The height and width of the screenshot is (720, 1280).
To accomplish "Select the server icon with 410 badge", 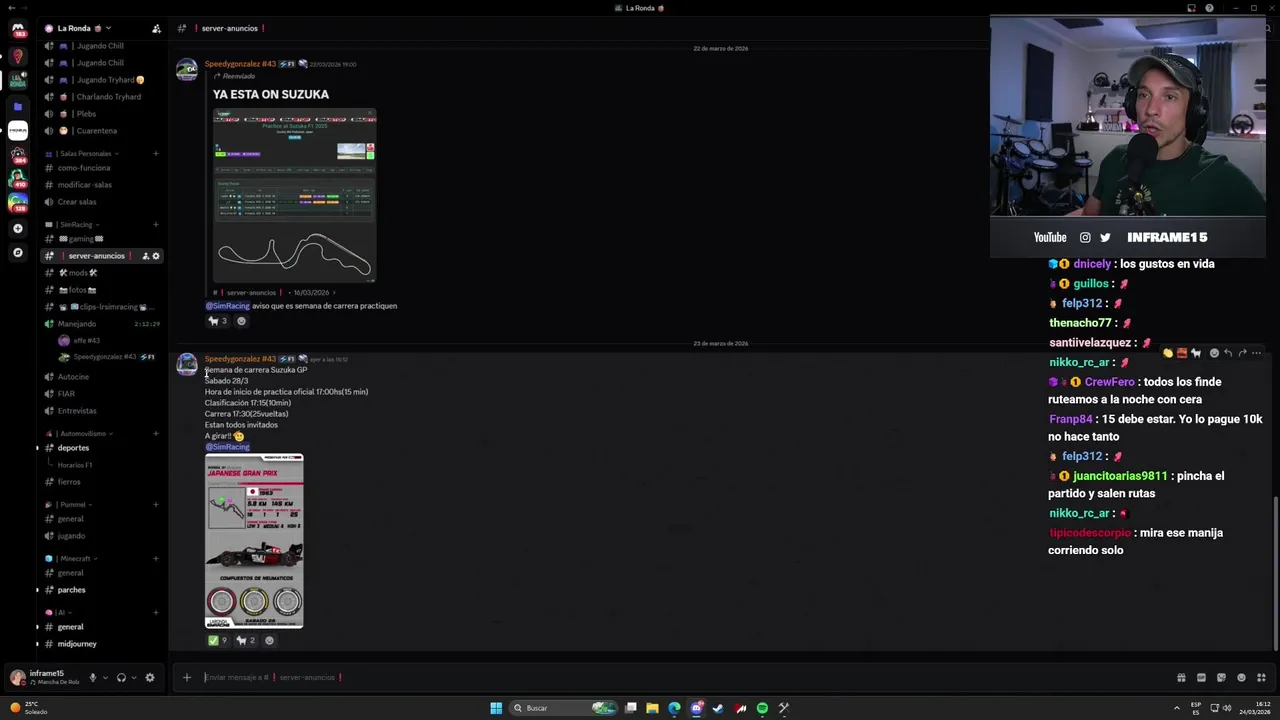I will [x=17, y=178].
